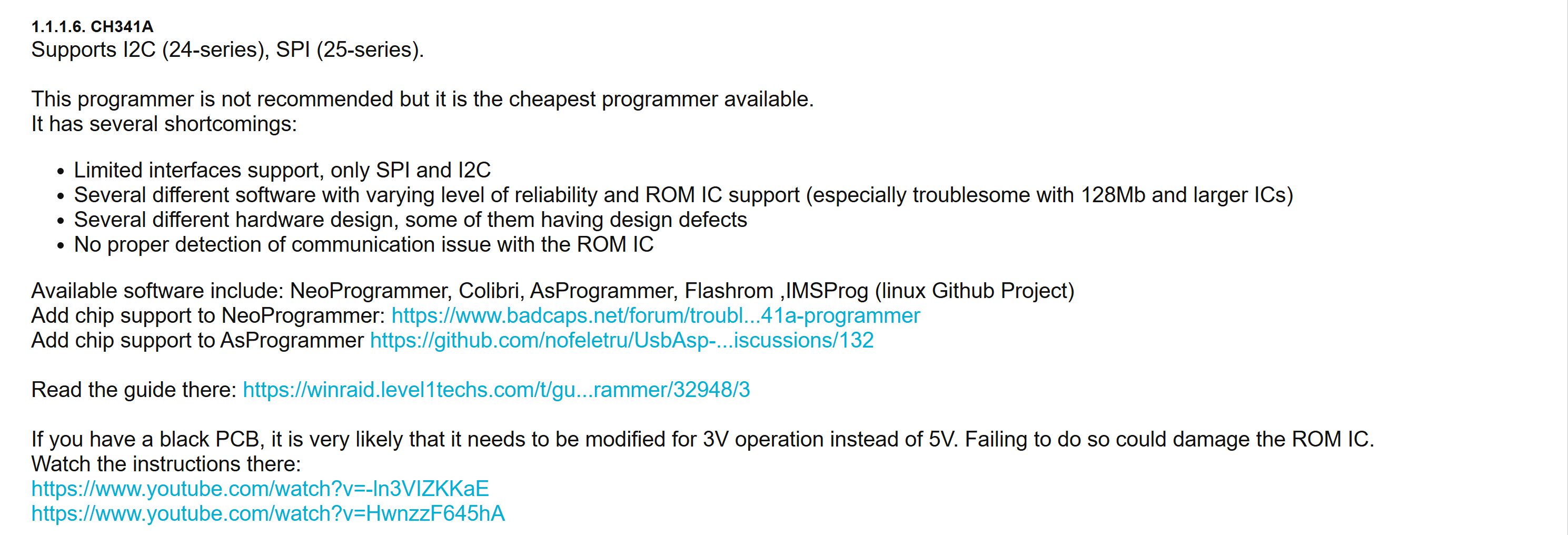The height and width of the screenshot is (535, 1568).
Task: Click the "This programmer is not recommended" sentence
Action: (422, 99)
